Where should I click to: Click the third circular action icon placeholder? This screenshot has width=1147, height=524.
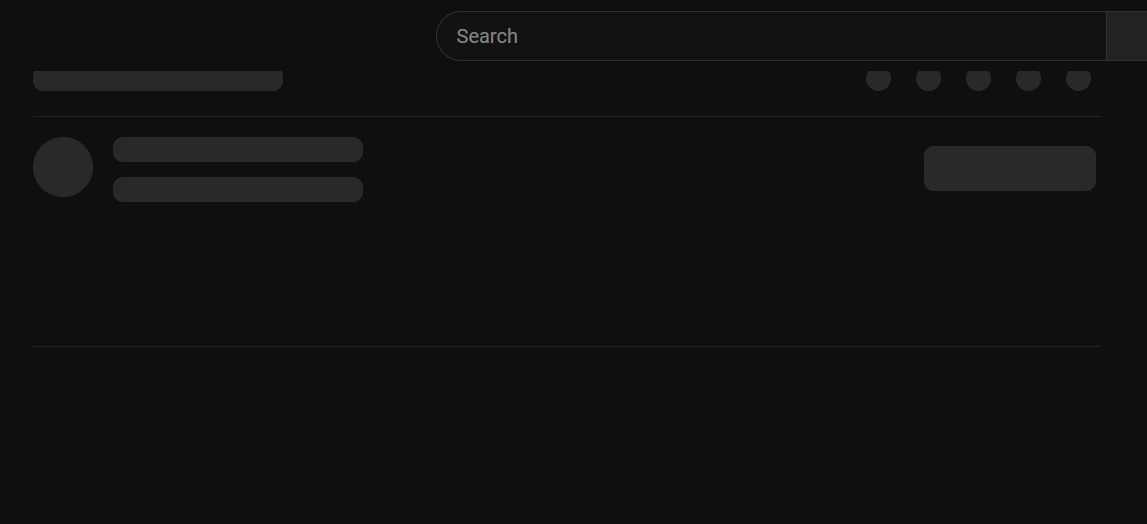[x=978, y=79]
